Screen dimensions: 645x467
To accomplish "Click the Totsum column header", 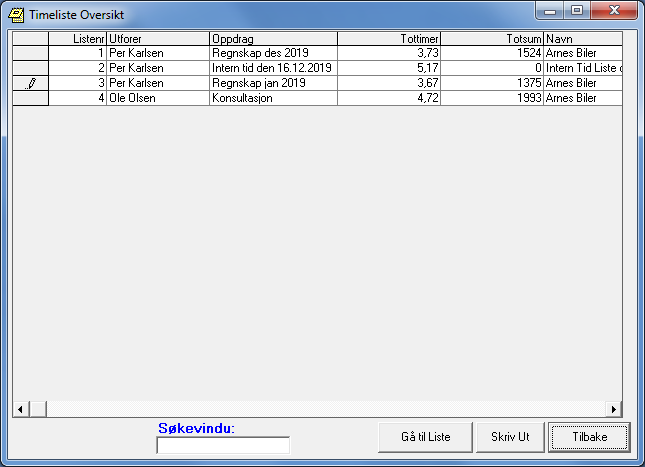I will pyautogui.click(x=492, y=38).
